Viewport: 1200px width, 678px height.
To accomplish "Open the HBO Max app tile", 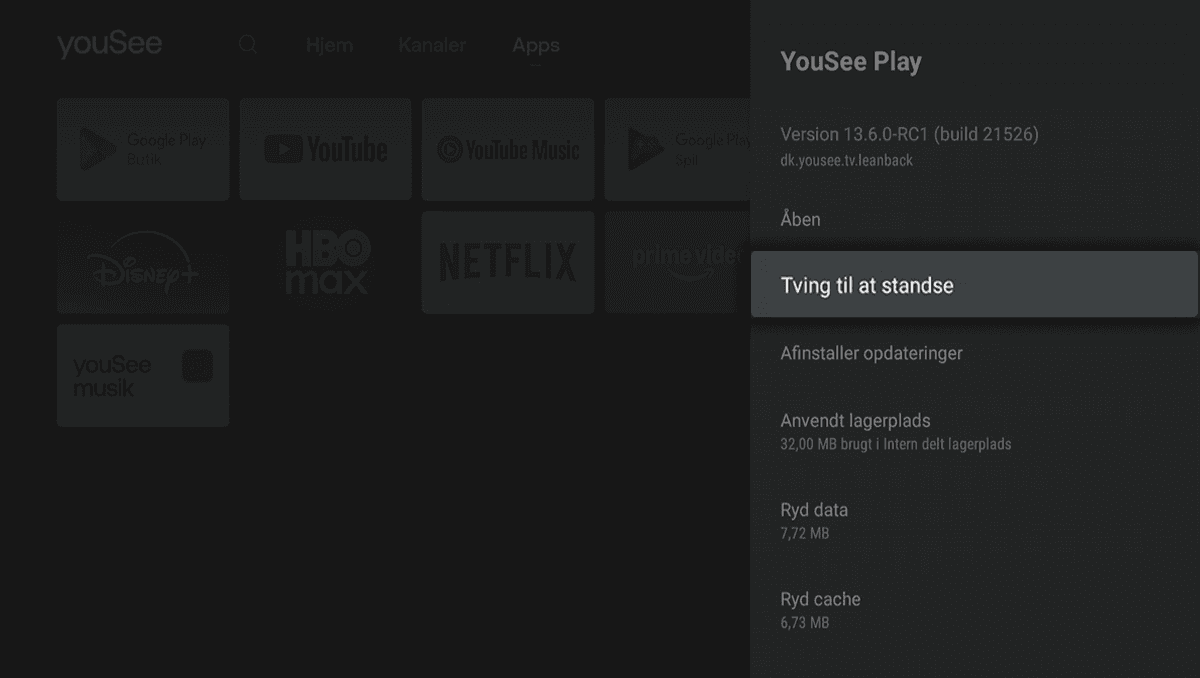I will click(x=325, y=263).
